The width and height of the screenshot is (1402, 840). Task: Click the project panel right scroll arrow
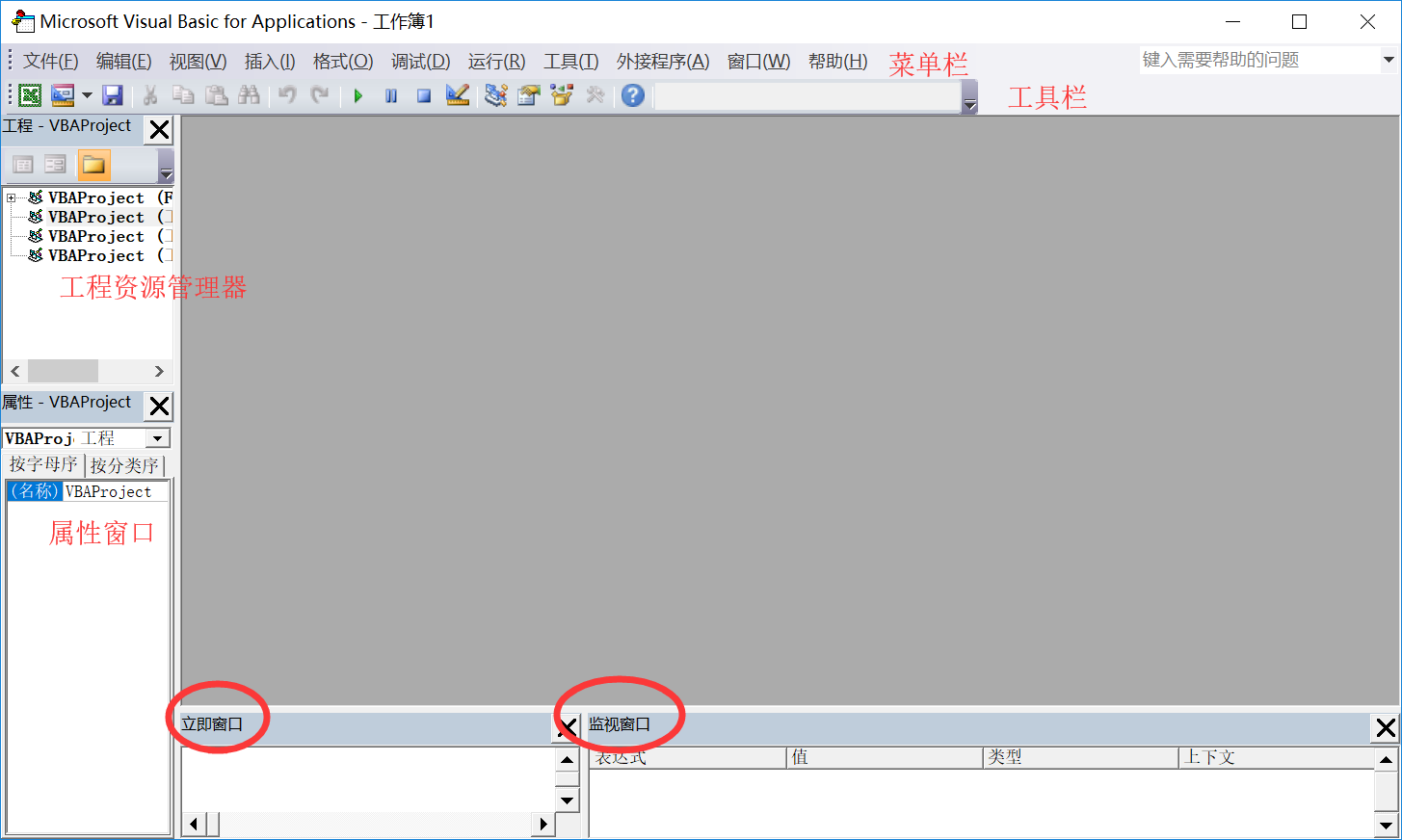[x=160, y=371]
